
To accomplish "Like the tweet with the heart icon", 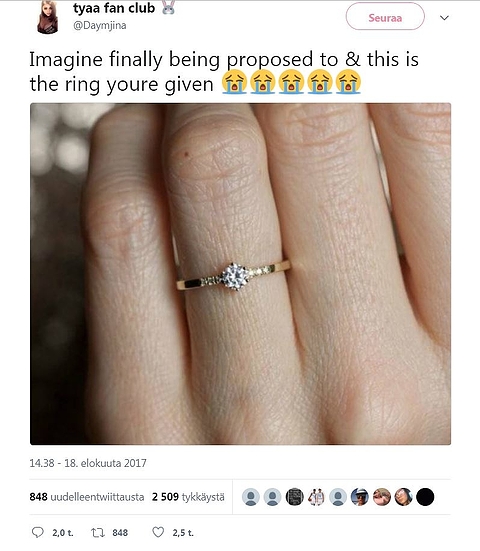I will 158,532.
